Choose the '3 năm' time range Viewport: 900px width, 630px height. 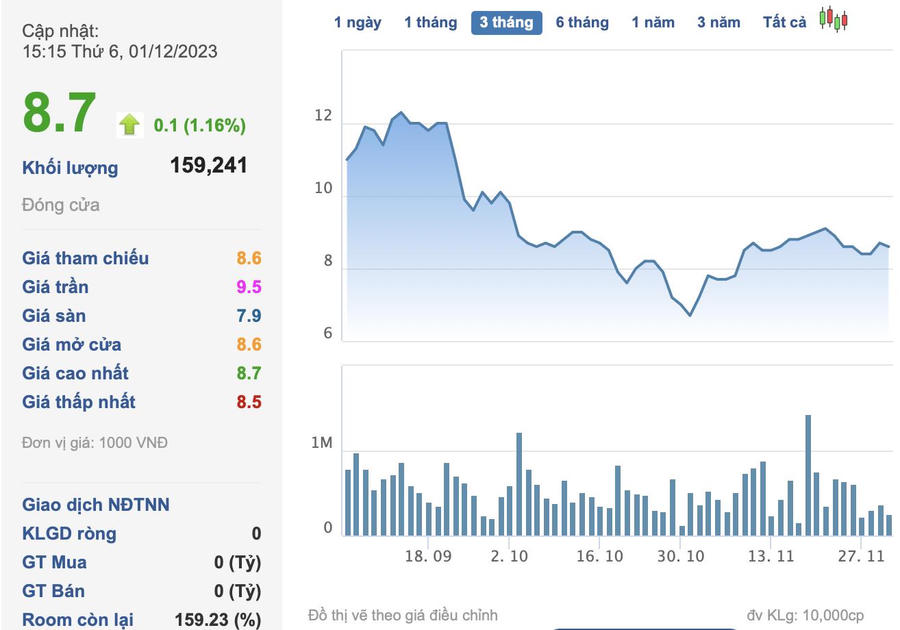(719, 22)
